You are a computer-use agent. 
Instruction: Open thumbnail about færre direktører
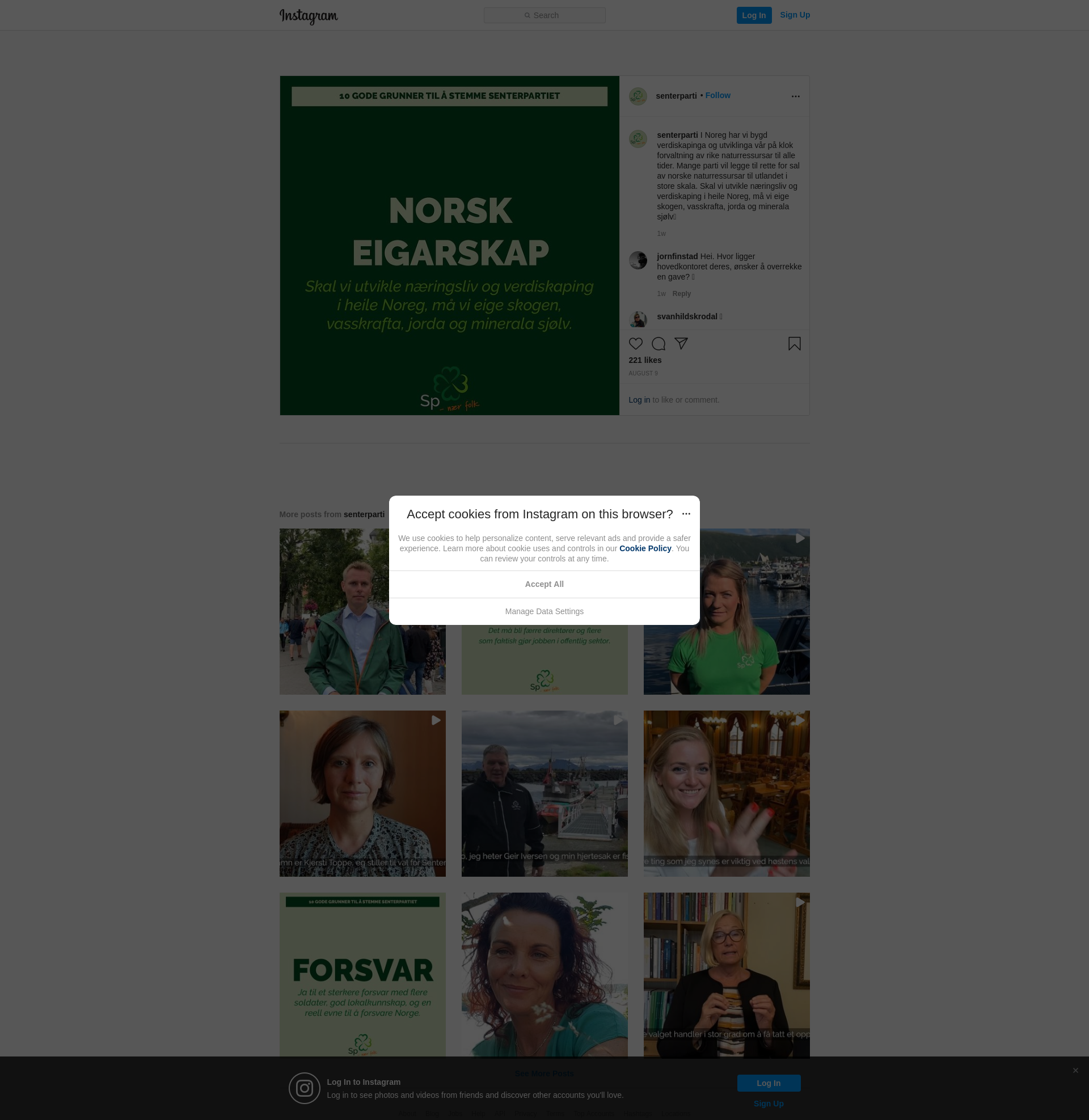point(544,660)
